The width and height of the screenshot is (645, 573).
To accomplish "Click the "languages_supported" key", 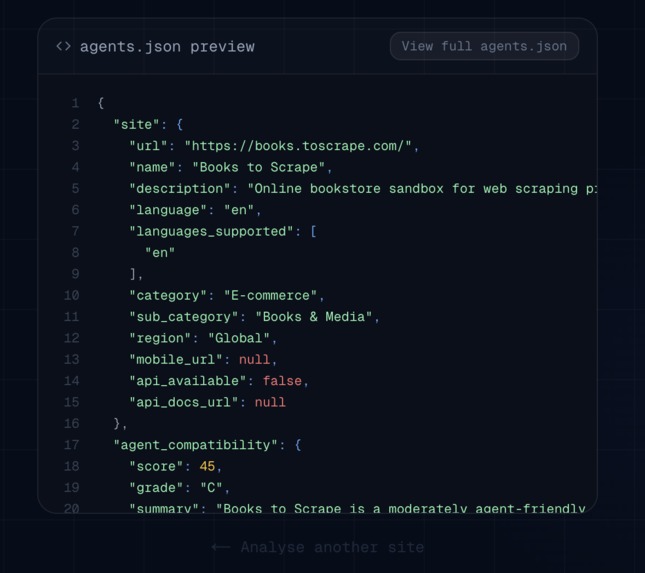I will coord(211,232).
